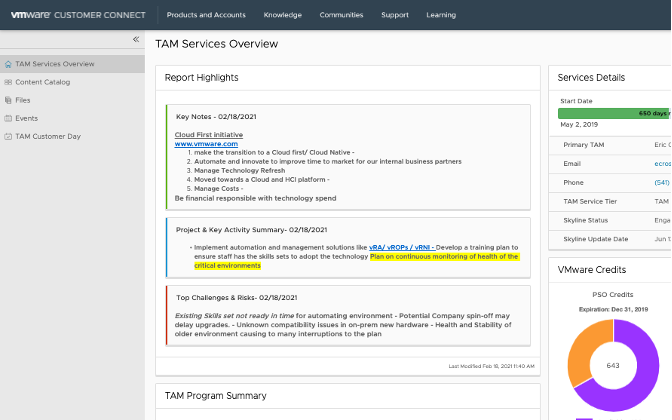Click the VMware Credits heading
The height and width of the screenshot is (420, 672).
[592, 270]
